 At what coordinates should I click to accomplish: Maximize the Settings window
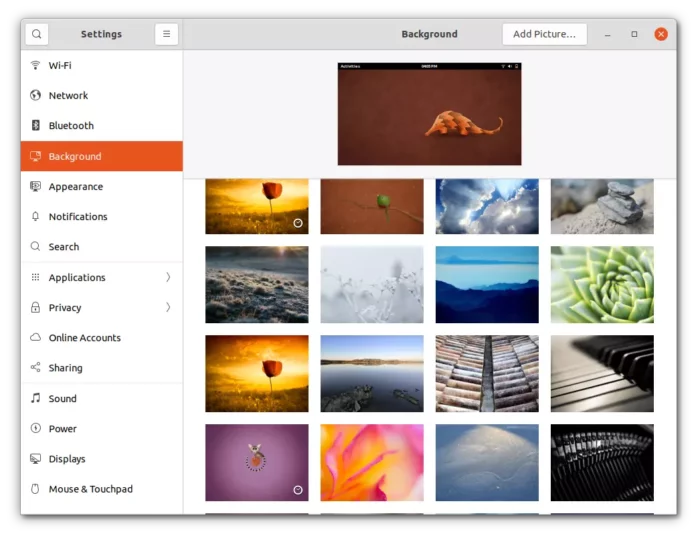[x=634, y=34]
